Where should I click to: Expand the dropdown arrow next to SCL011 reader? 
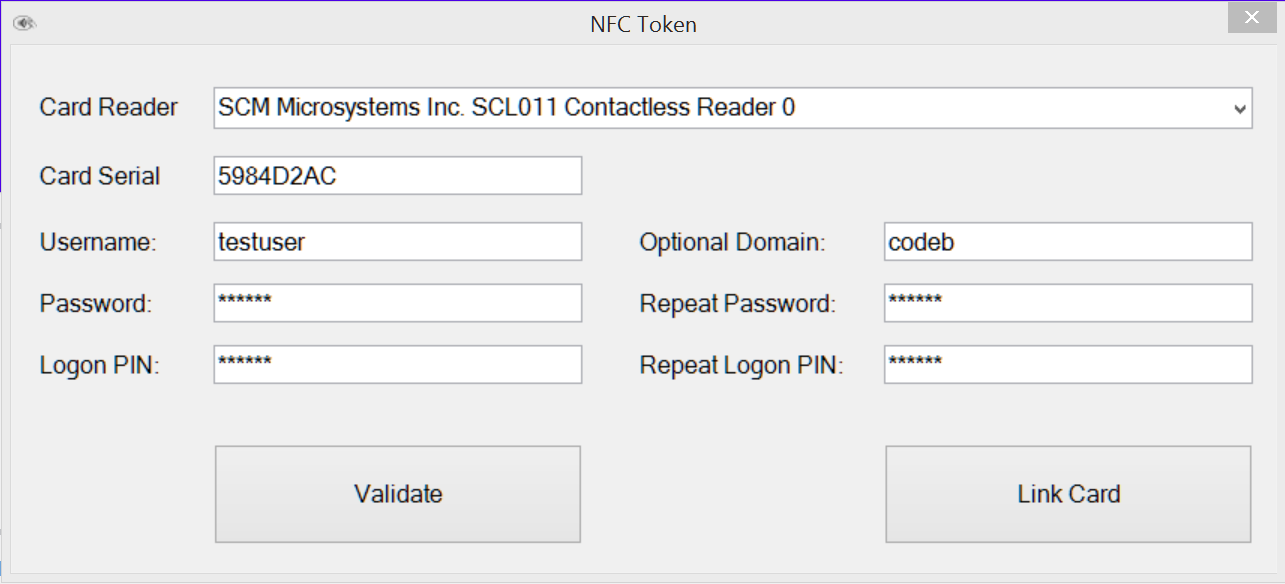pyautogui.click(x=1239, y=107)
